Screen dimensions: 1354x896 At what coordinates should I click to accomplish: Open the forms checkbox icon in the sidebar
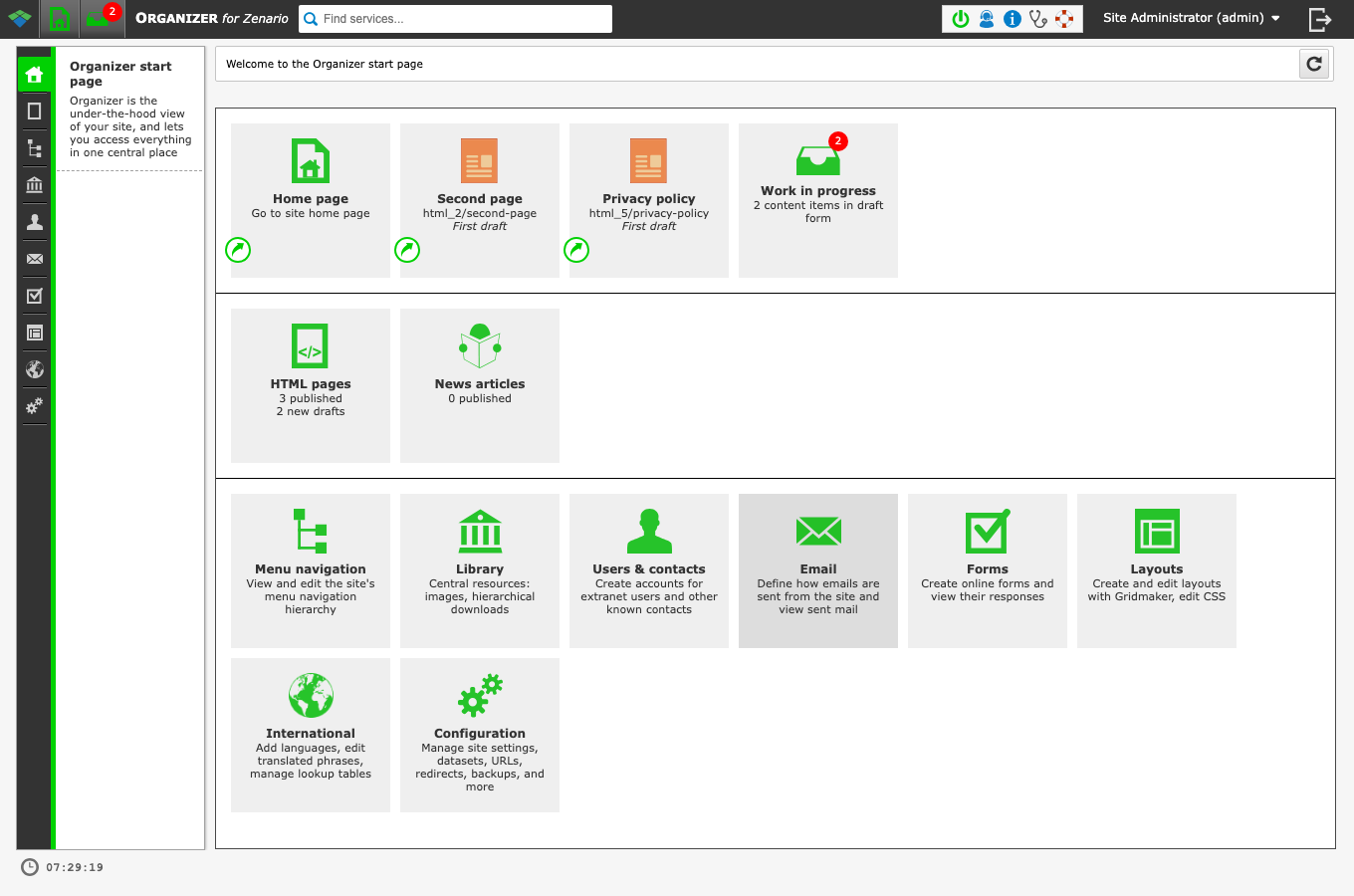point(35,296)
